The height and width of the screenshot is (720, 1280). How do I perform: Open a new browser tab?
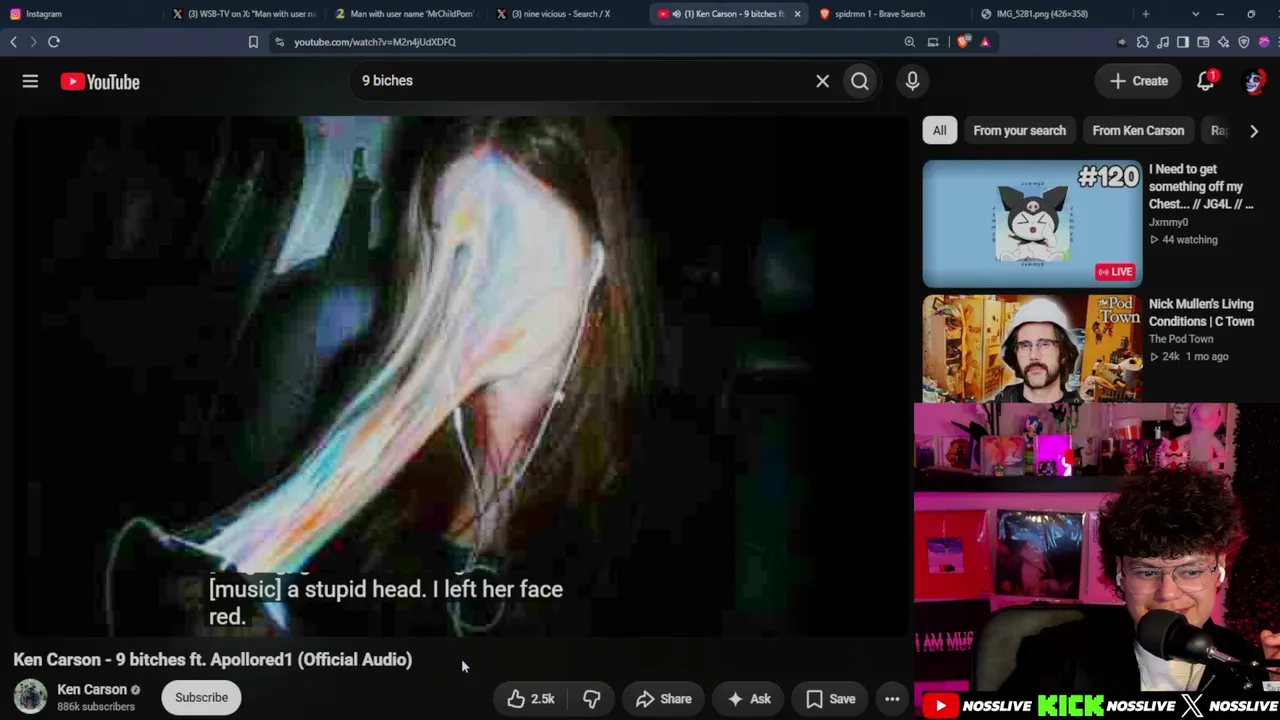click(1146, 14)
